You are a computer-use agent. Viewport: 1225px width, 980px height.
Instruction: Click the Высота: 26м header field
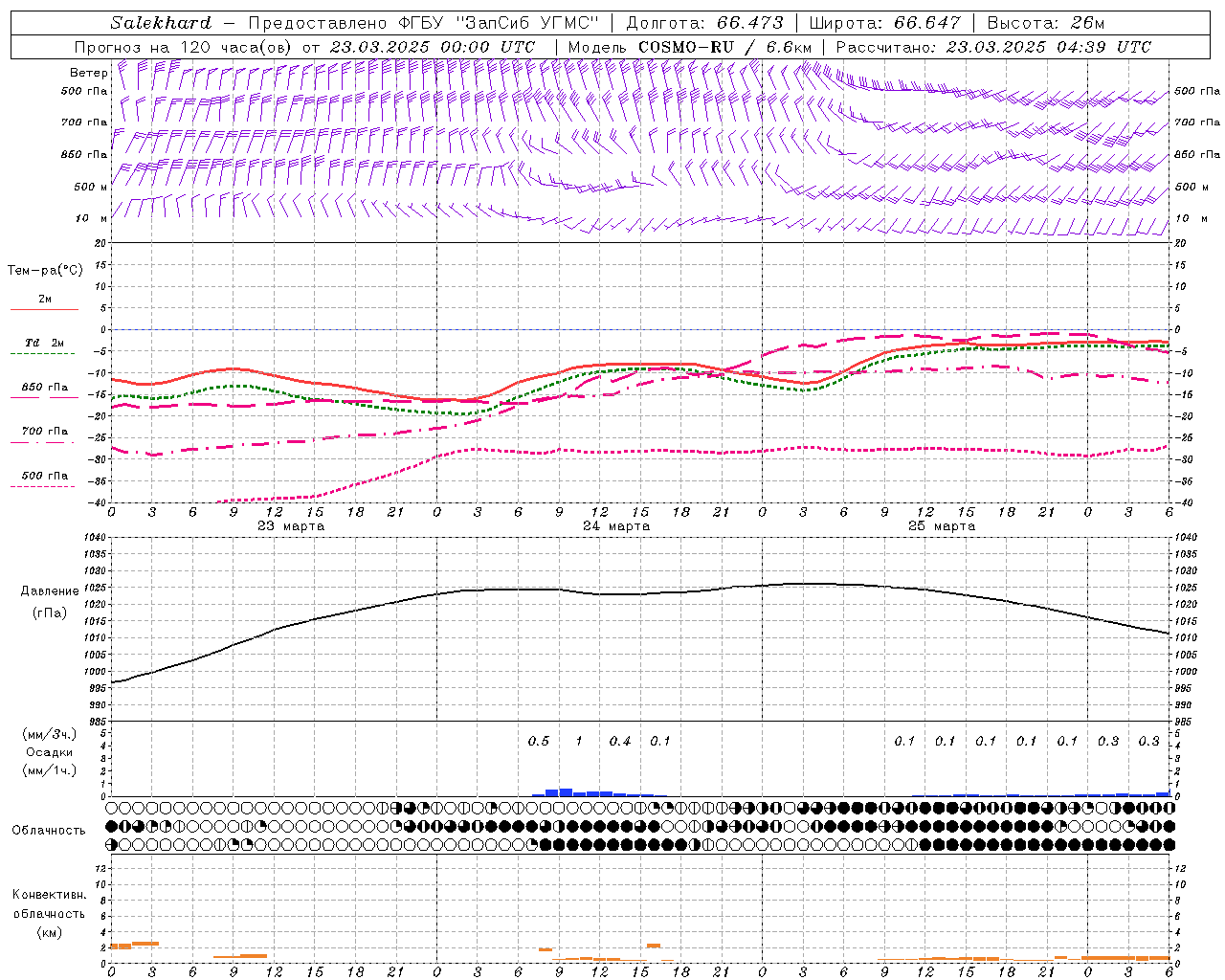1045,23
